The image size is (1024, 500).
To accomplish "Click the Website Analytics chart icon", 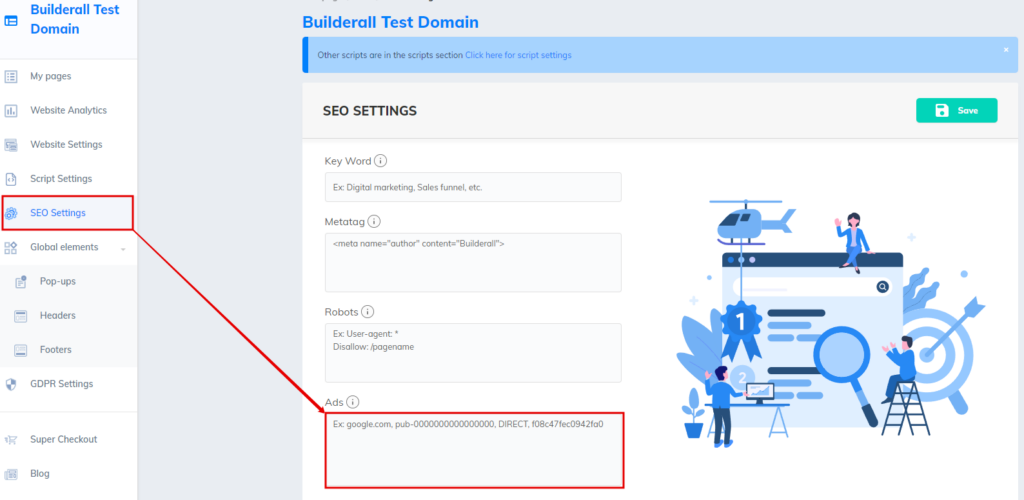I will pyautogui.click(x=11, y=110).
